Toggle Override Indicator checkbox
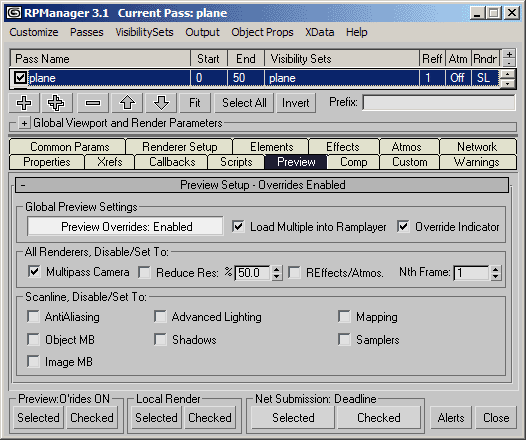This screenshot has width=526, height=440. tap(403, 226)
